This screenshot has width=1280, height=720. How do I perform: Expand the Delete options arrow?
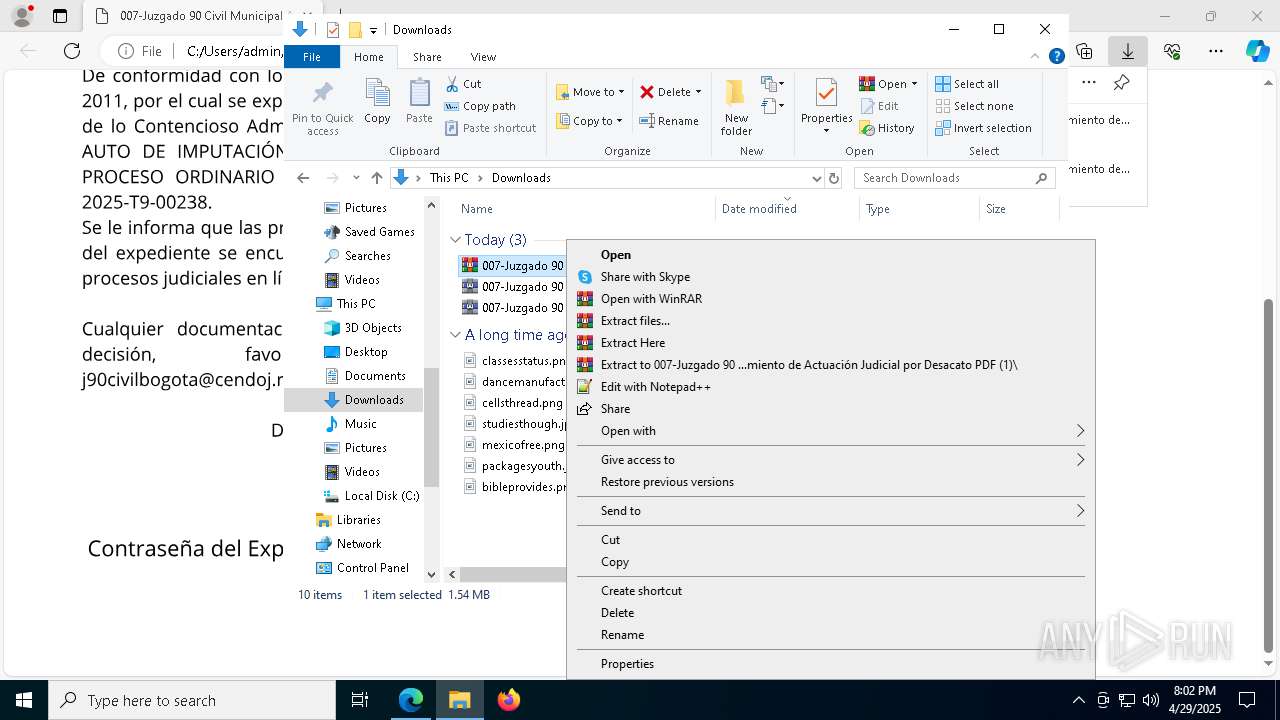[x=698, y=92]
